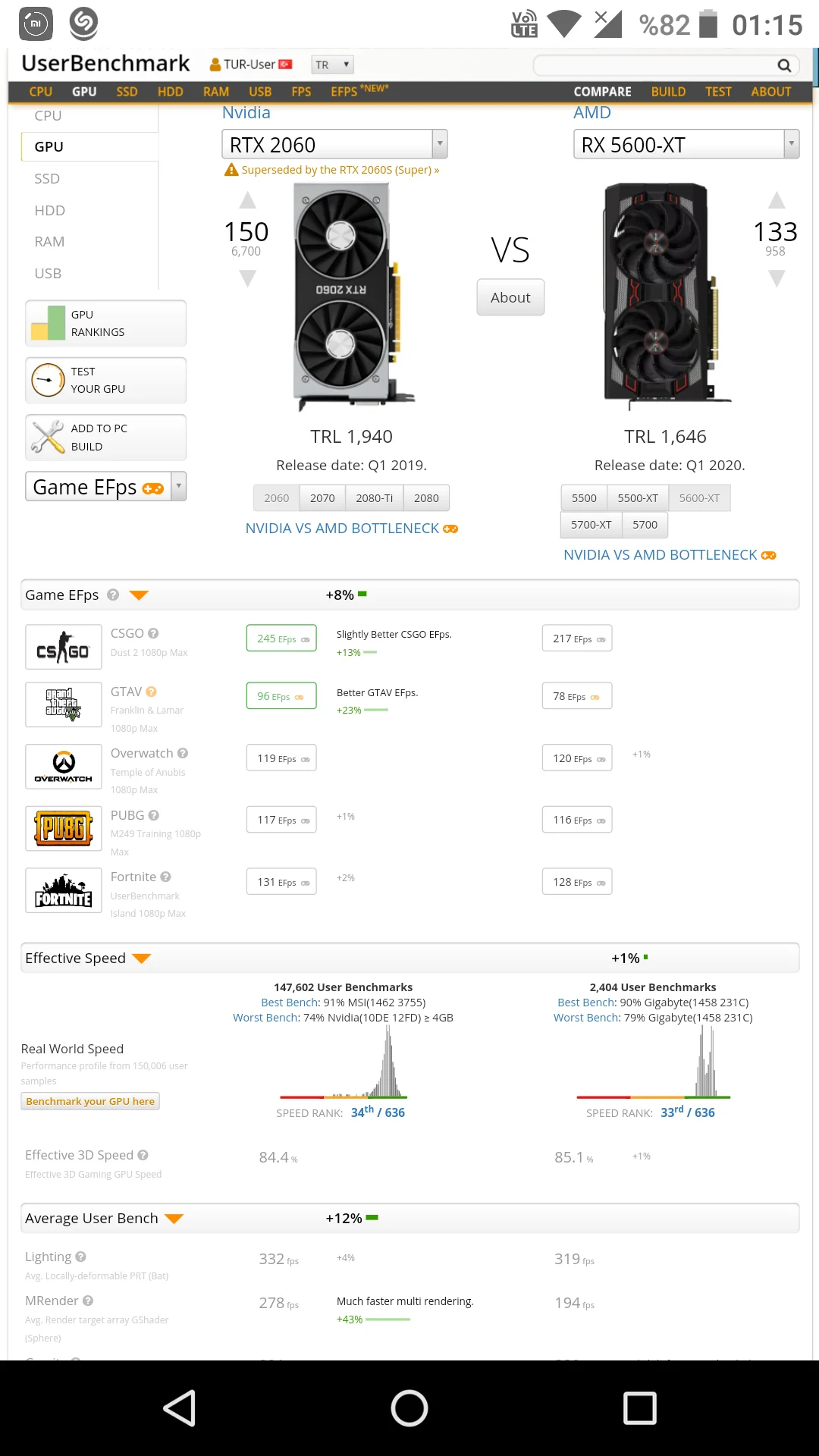The image size is (819, 1456).
Task: Tap the Android back button
Action: [x=180, y=1408]
